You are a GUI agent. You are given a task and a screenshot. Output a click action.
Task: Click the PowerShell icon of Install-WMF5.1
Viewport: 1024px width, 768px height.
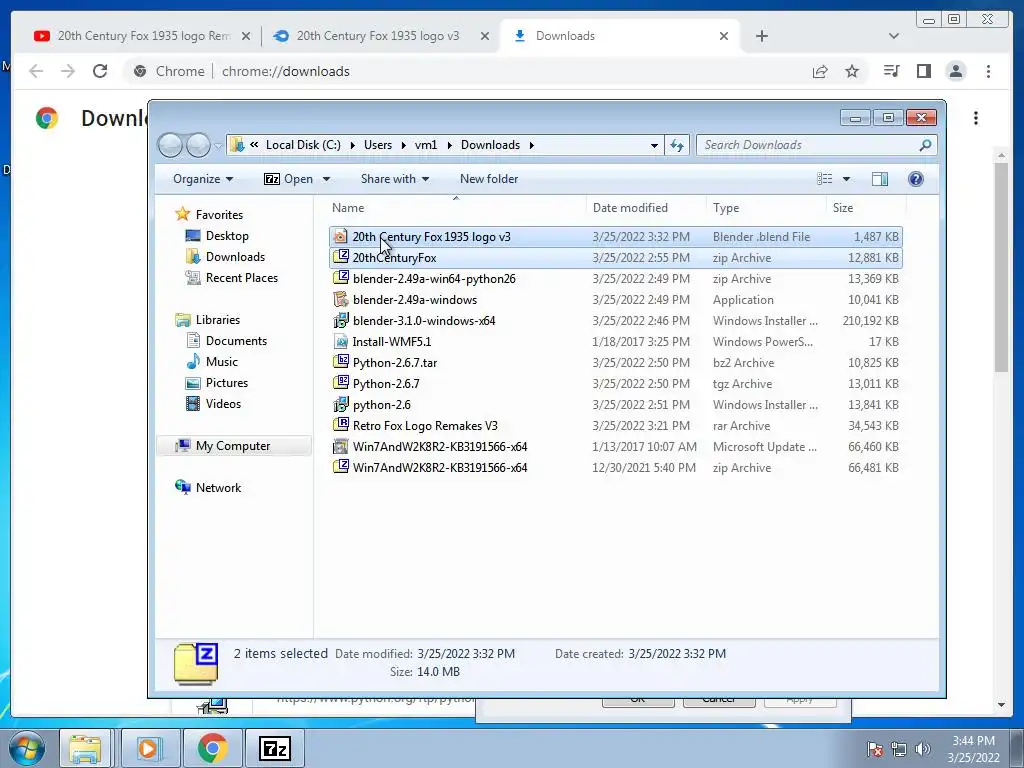[x=340, y=341]
